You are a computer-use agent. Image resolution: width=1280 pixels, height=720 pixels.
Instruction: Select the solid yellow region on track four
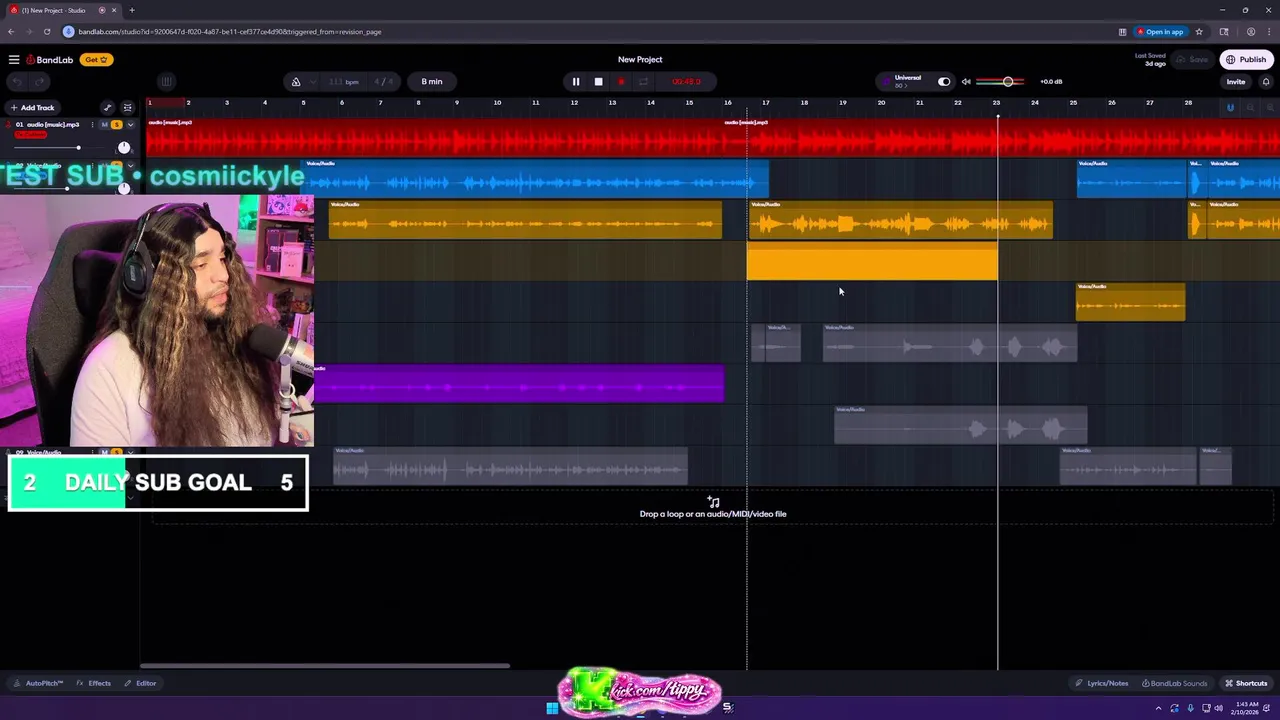(872, 261)
